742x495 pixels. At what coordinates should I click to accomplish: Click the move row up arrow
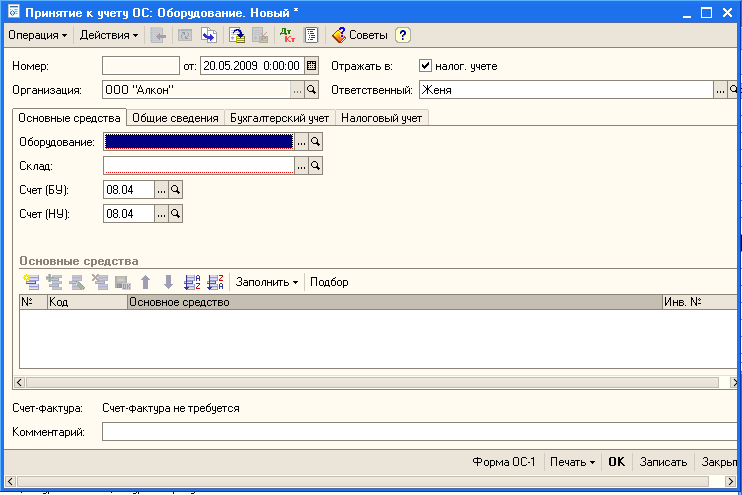click(x=146, y=282)
